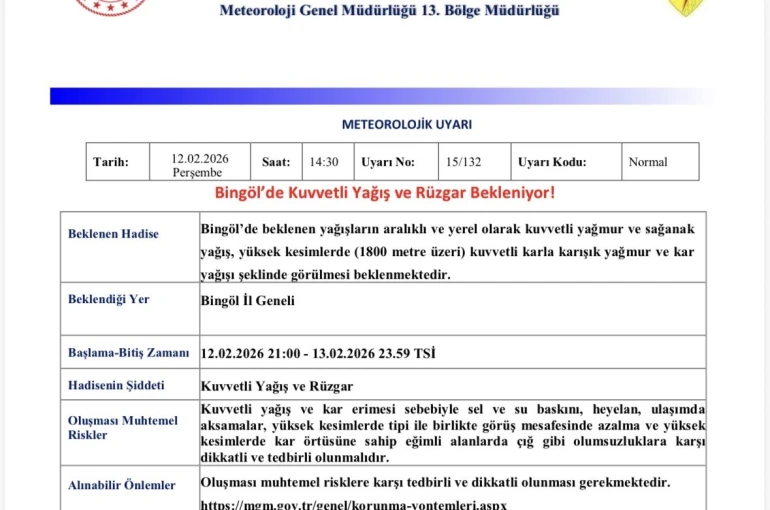Click the red headline 'Bingöl'de Kuvvetli Yağış ve Rüzgar Bekleniyor!'
The width and height of the screenshot is (770, 510).
[385, 192]
